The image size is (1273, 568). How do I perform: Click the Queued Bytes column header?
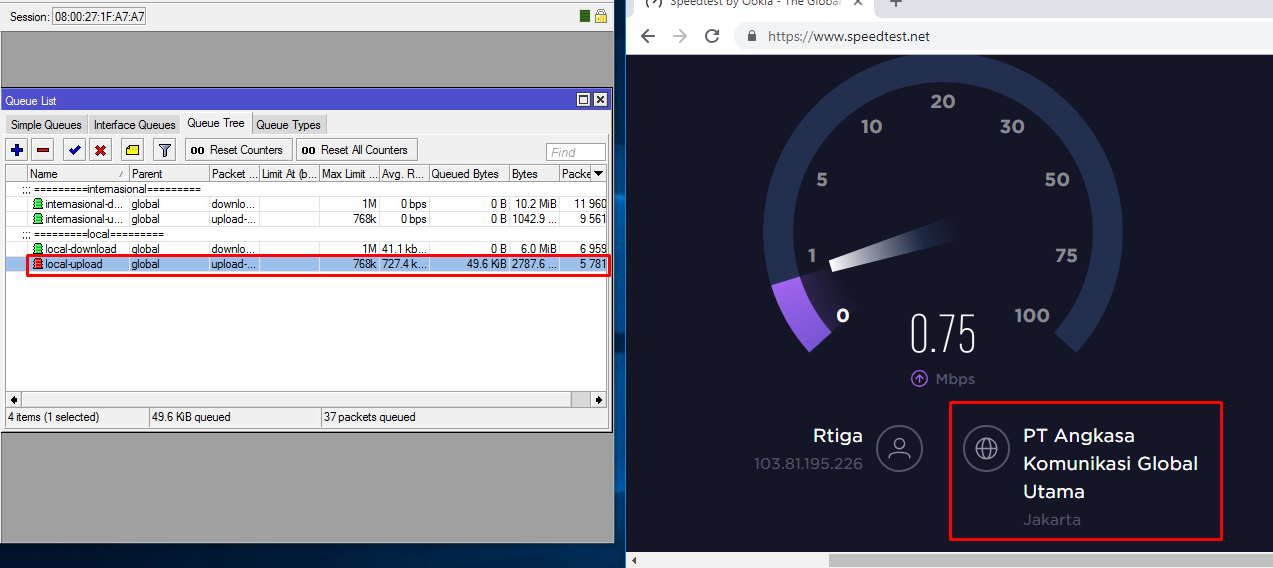coord(469,174)
